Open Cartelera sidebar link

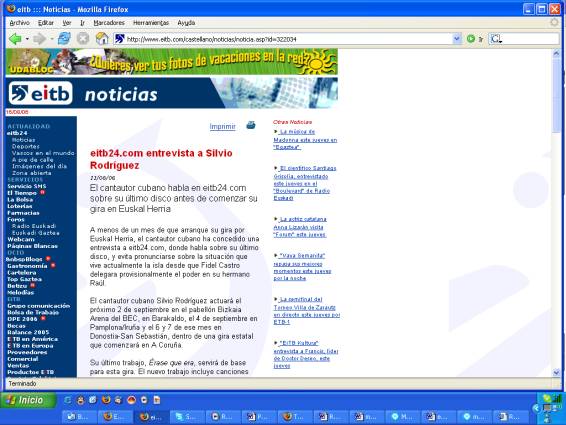(22, 273)
